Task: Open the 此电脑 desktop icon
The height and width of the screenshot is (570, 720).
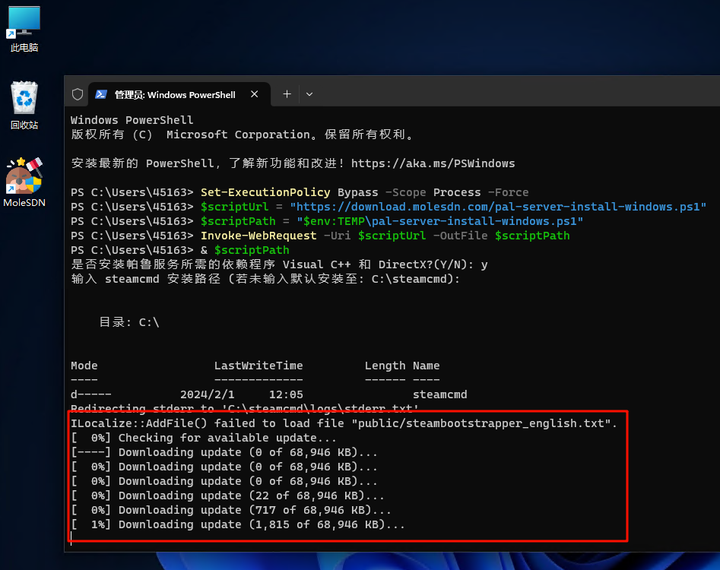Action: (x=24, y=28)
